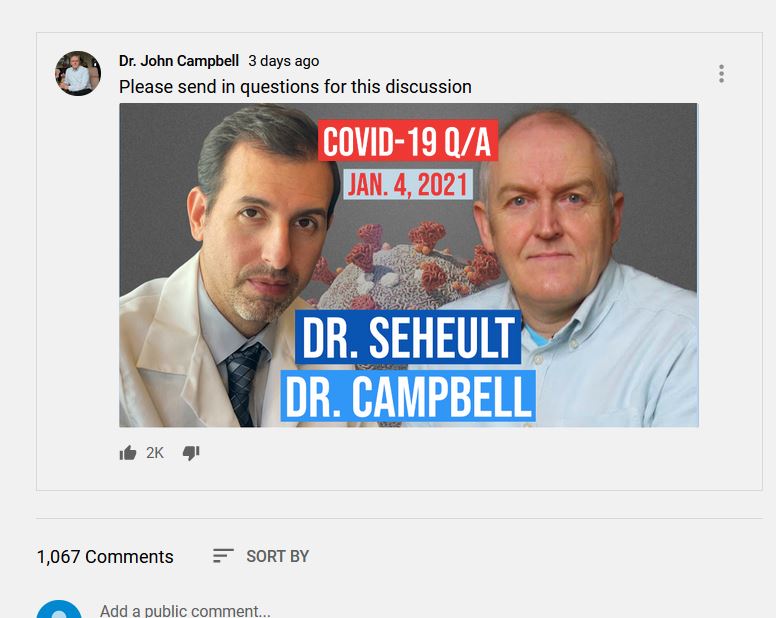Screen dimensions: 776x618
Task: Open the three-dot post options menu
Action: click(722, 74)
